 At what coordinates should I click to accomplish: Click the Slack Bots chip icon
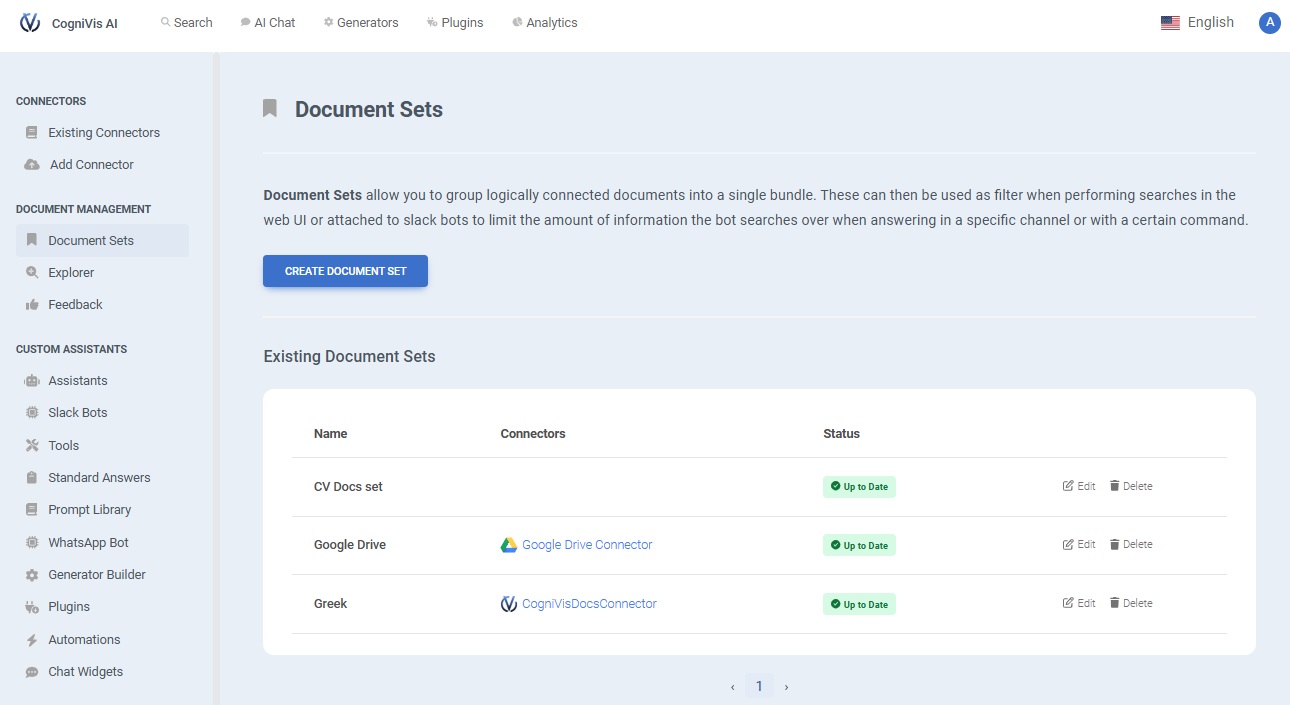(32, 412)
